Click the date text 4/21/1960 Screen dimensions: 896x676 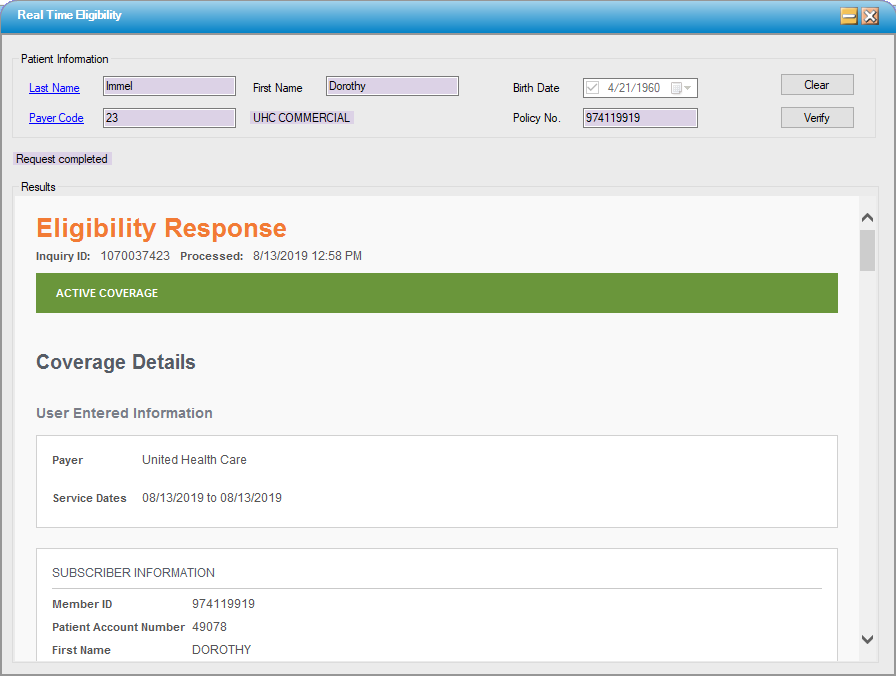click(634, 88)
